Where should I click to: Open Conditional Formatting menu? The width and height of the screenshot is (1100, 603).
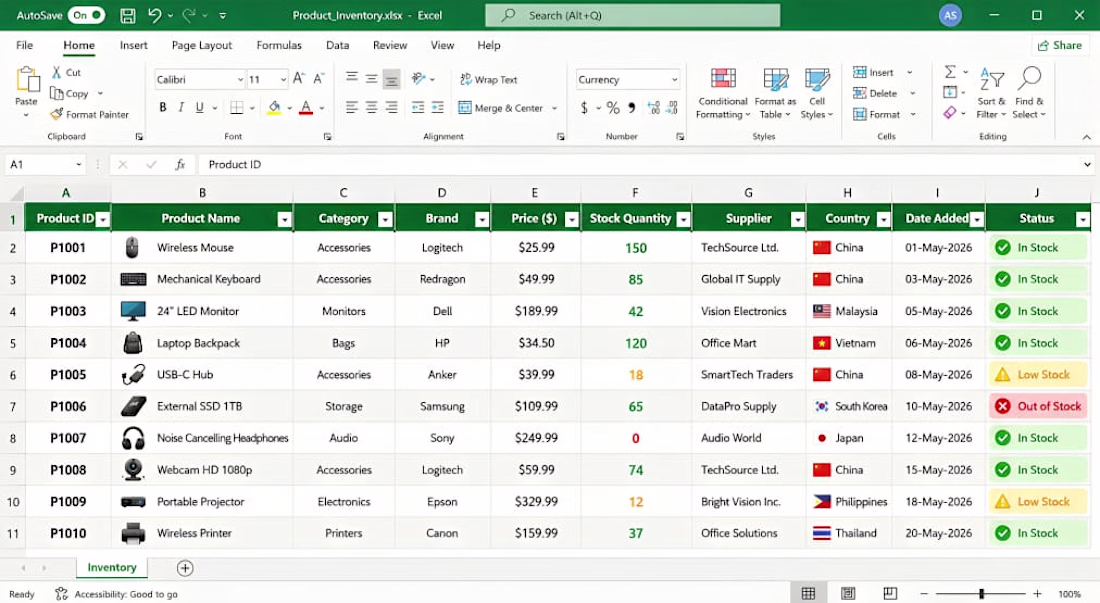pos(723,93)
